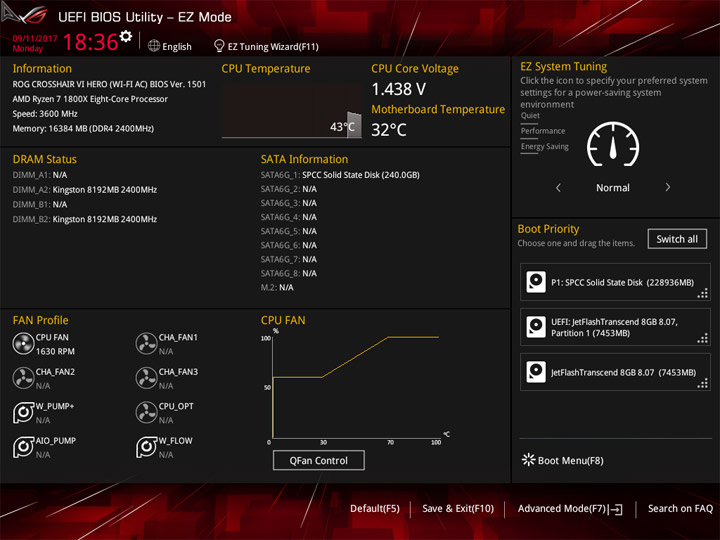Viewport: 720px width, 540px height.
Task: Select the AIO_PUMP pump icon
Action: pyautogui.click(x=23, y=447)
